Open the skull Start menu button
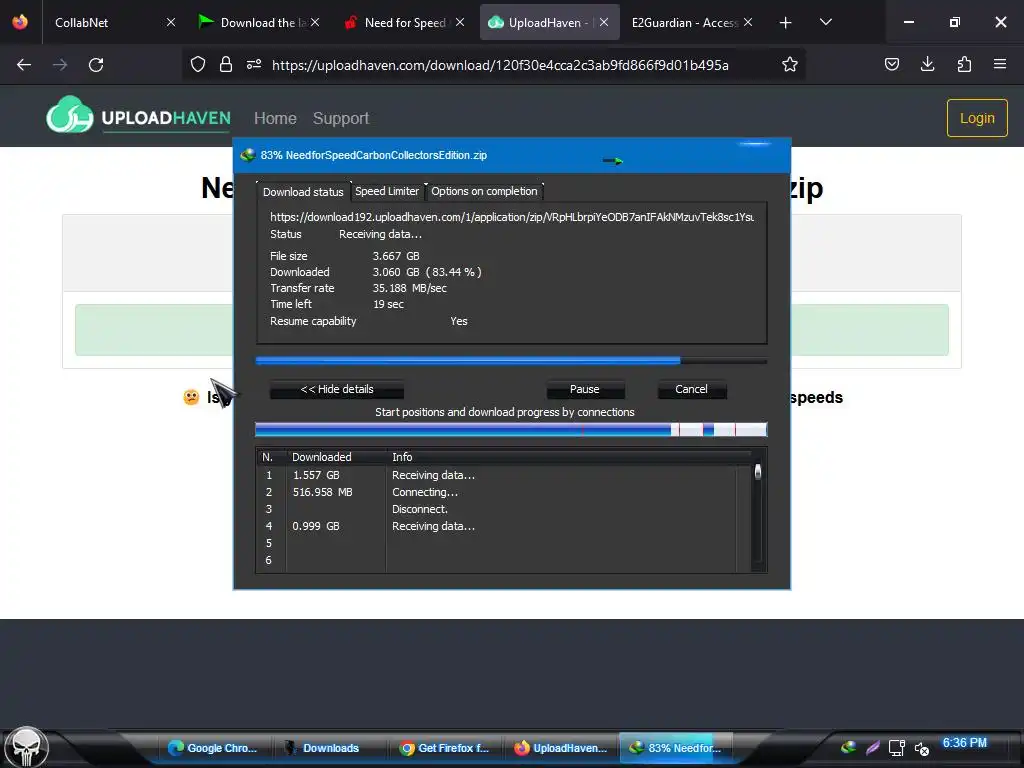 pos(26,748)
